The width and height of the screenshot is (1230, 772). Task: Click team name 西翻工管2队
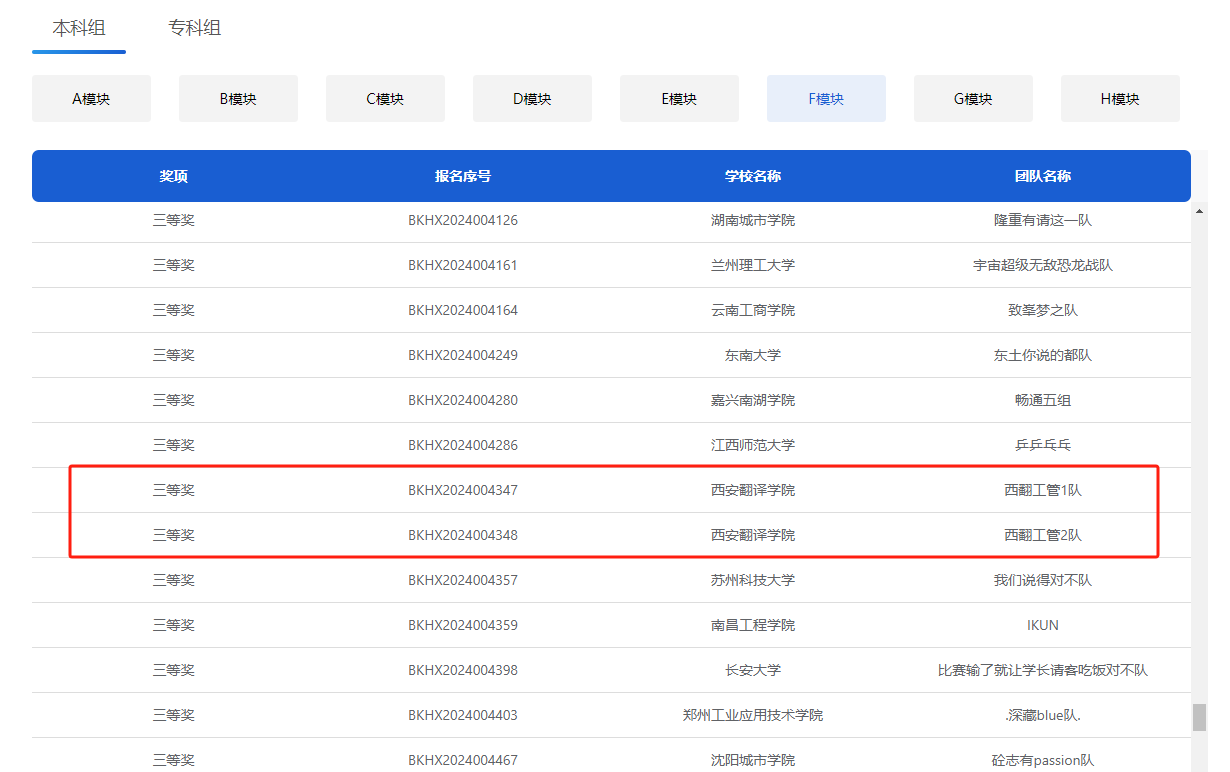(1043, 535)
